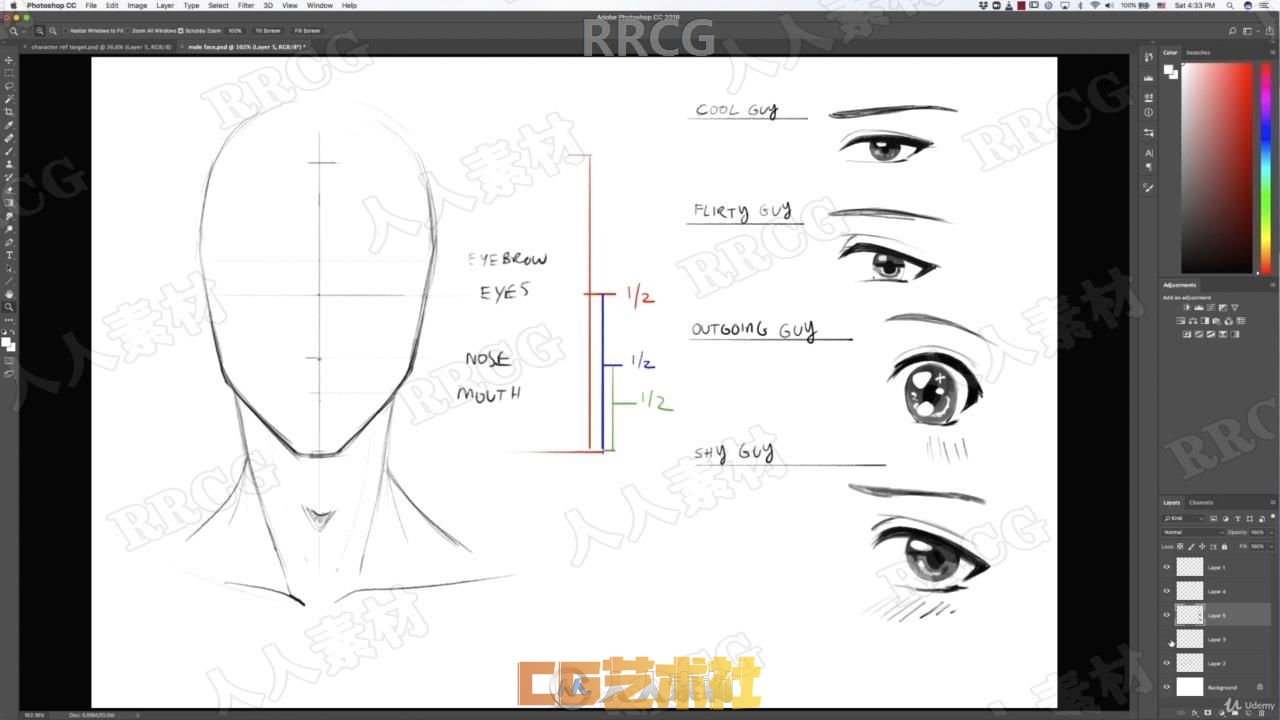Viewport: 1280px width, 720px height.
Task: Switch to the Channels tab
Action: point(1201,502)
